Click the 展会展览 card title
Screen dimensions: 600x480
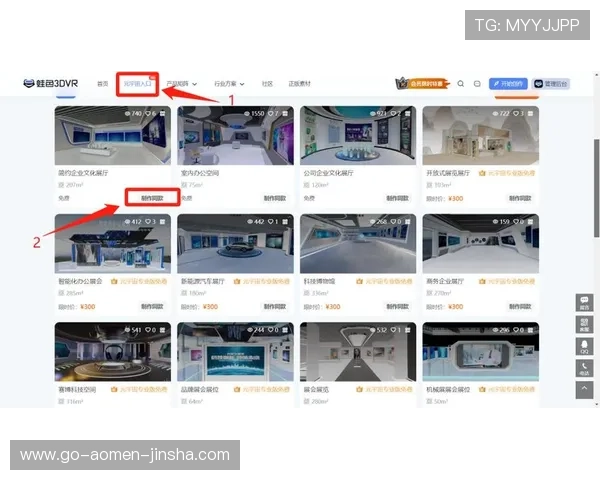point(316,390)
